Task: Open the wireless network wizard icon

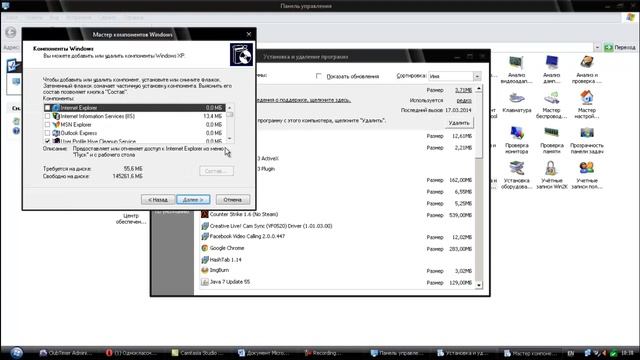Action: point(551,98)
